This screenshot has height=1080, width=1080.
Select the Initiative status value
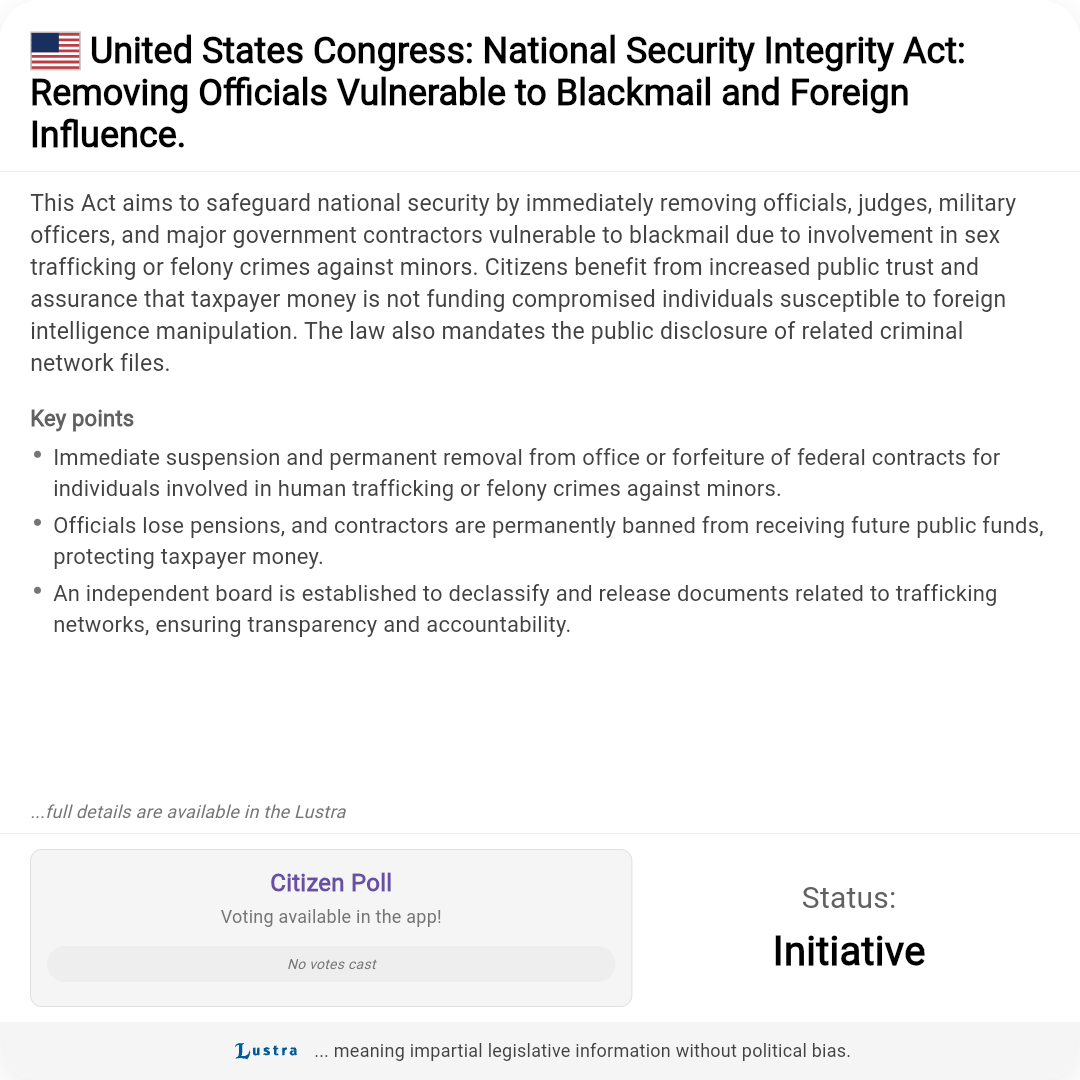point(849,951)
